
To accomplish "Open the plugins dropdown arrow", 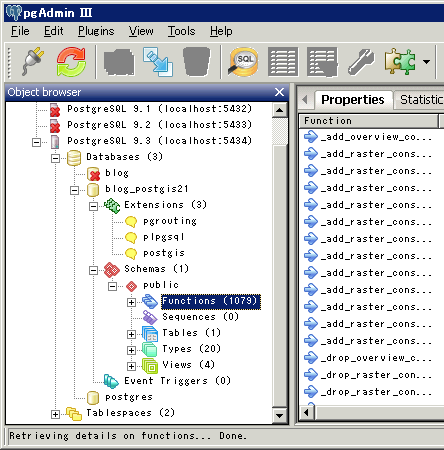I will click(x=426, y=62).
